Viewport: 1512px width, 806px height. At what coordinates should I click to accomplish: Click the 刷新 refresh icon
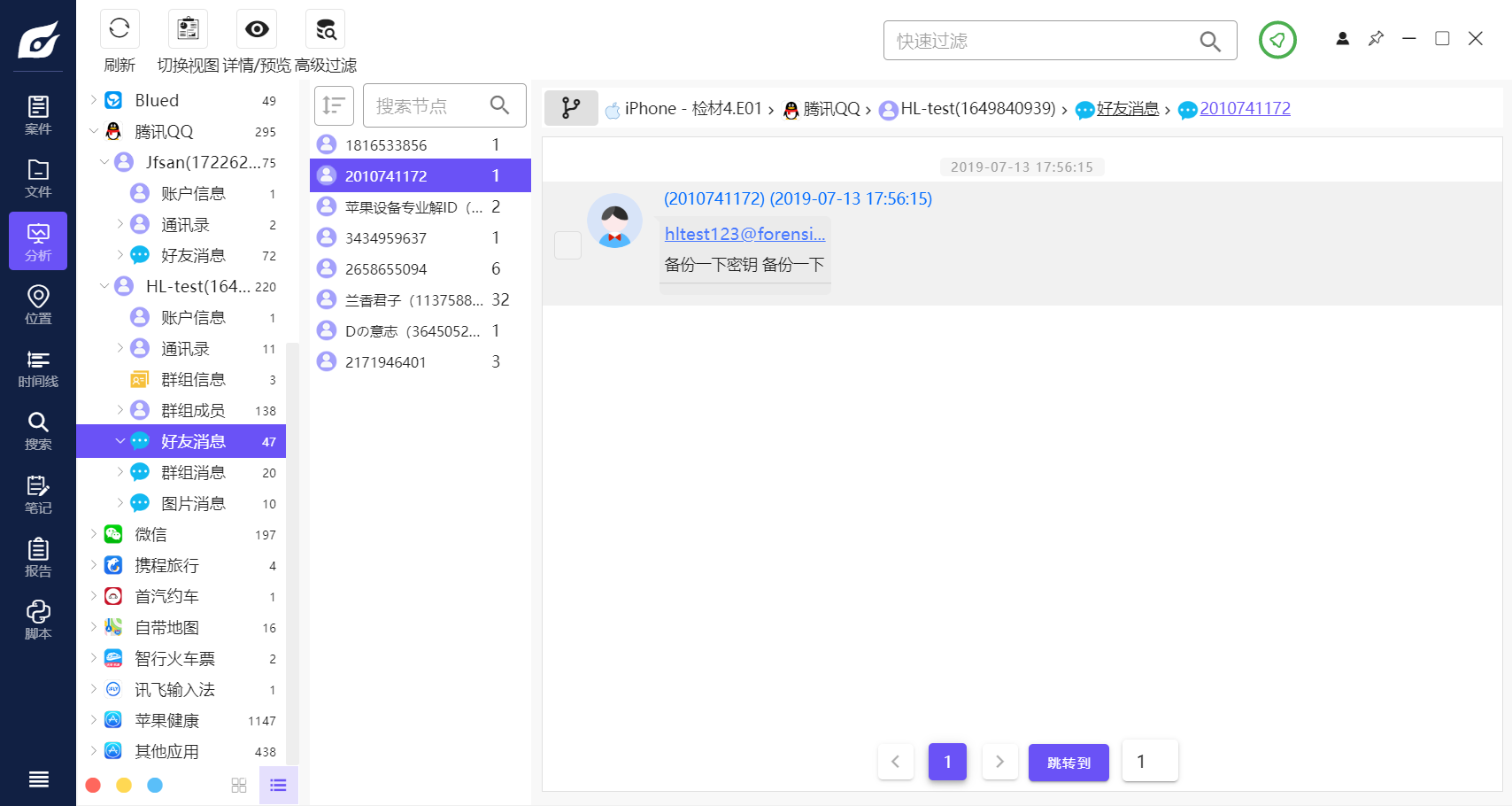pos(120,29)
